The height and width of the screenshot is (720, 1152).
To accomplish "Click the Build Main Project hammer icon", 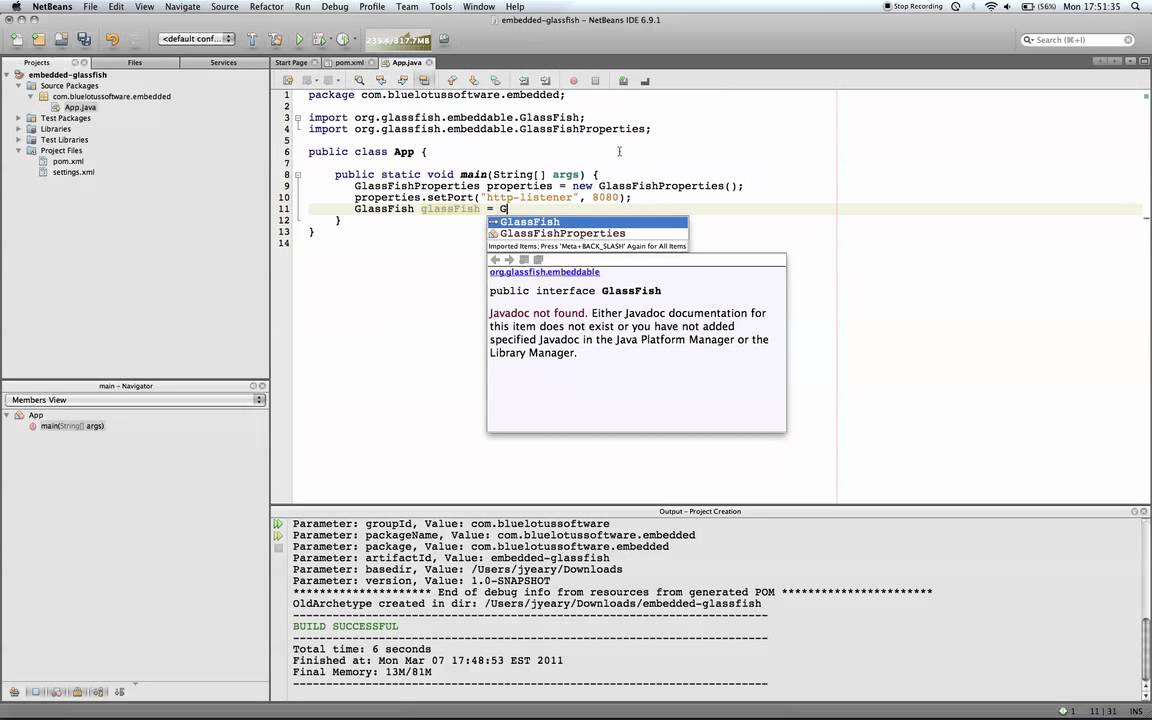I will pos(252,40).
